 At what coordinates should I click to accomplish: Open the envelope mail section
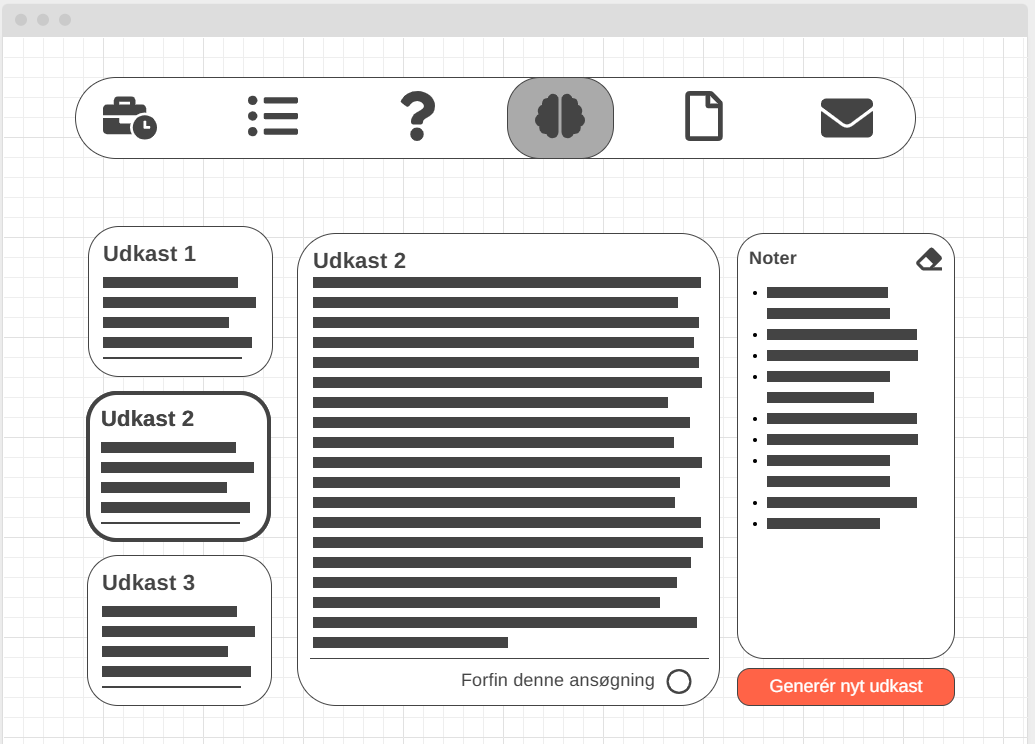coord(846,118)
